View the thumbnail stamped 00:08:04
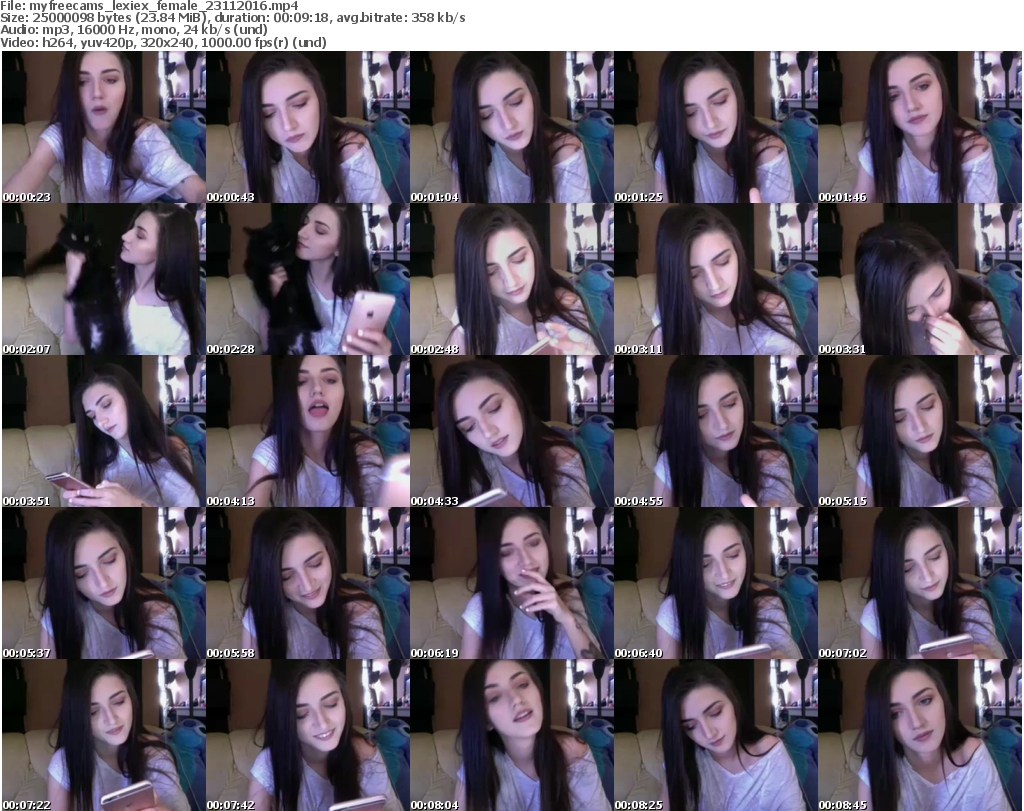This screenshot has height=811, width=1024. click(x=512, y=735)
